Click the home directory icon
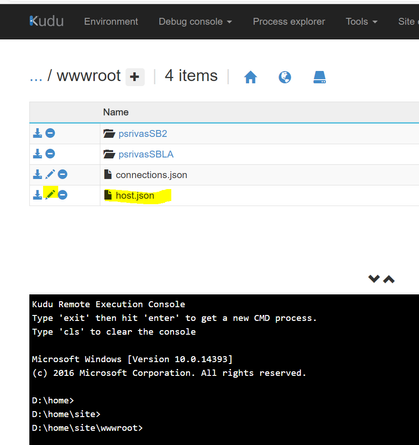The image size is (419, 445). click(x=250, y=77)
